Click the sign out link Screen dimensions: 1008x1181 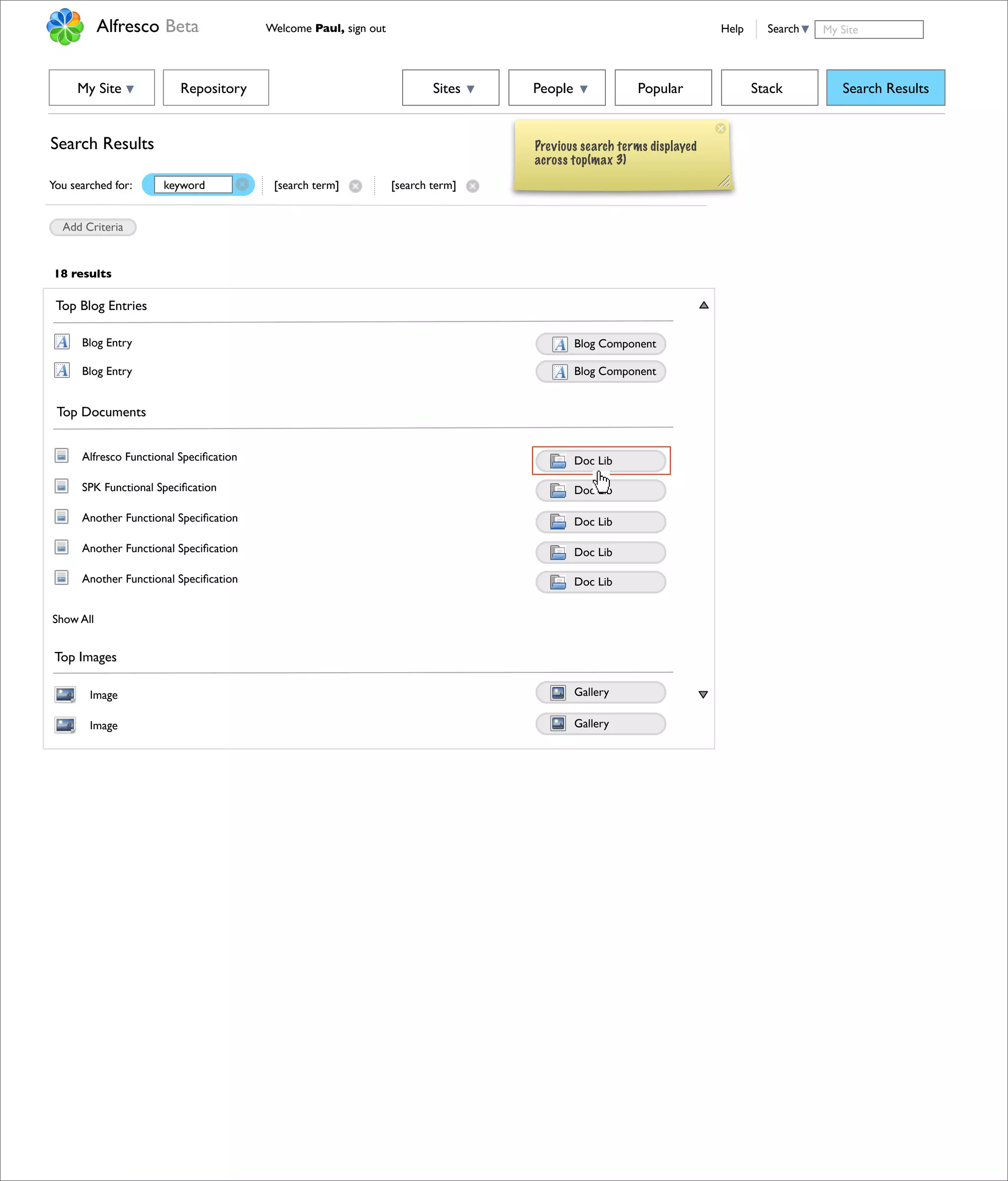pyautogui.click(x=367, y=29)
